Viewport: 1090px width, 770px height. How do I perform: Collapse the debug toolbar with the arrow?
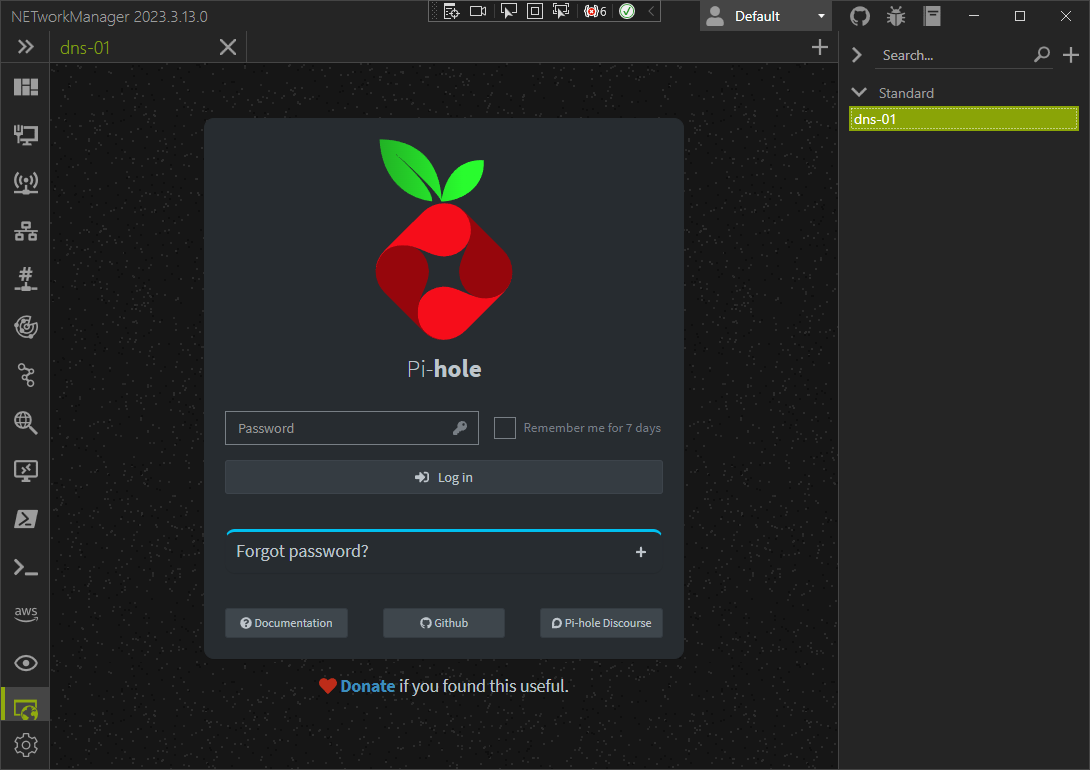[x=651, y=11]
